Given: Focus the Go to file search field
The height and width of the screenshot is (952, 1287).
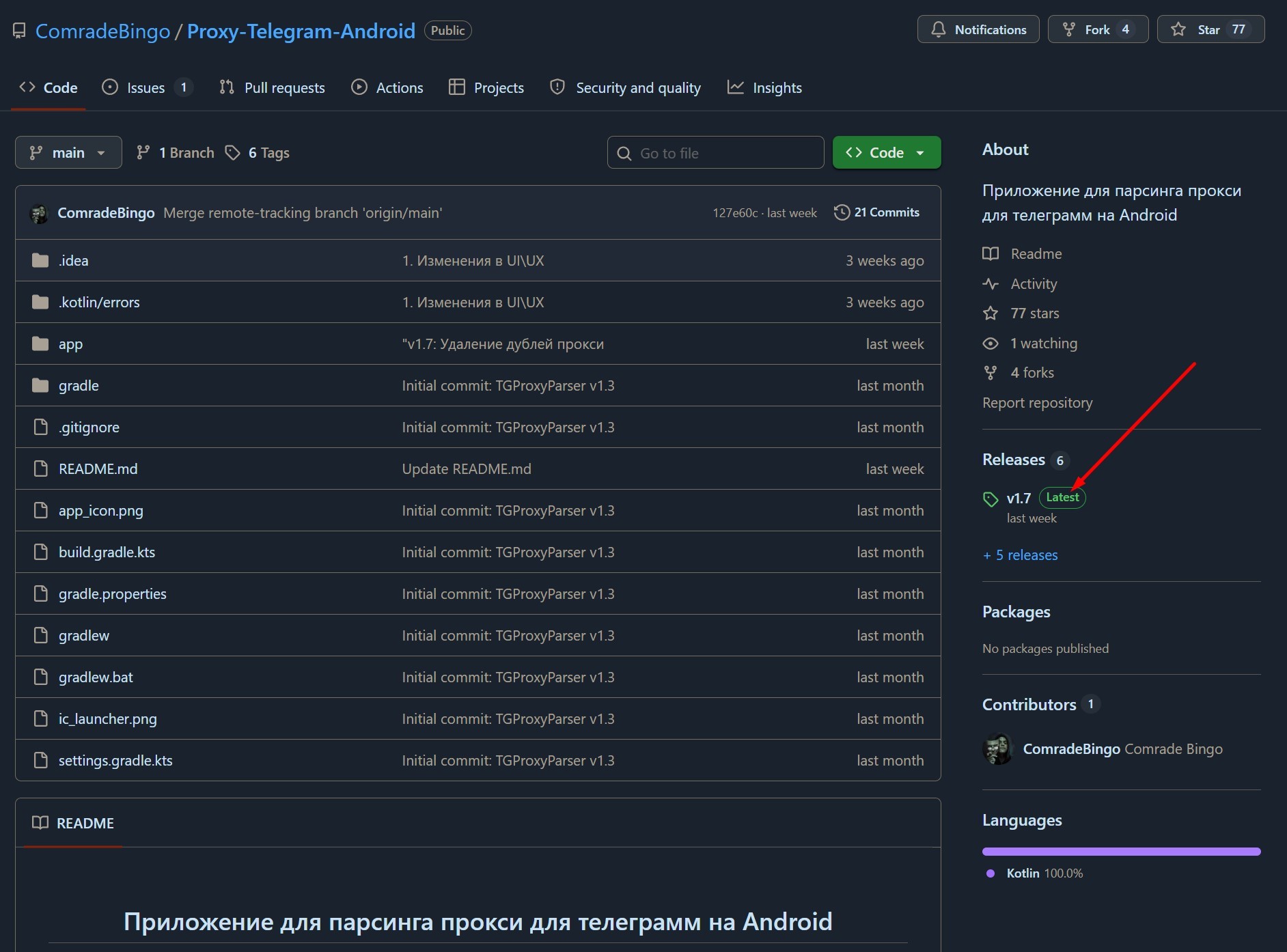Looking at the screenshot, I should point(715,152).
